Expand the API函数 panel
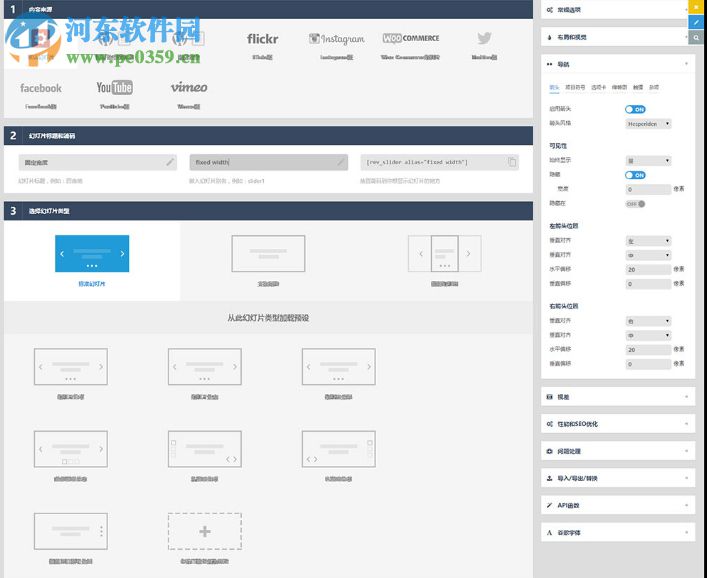The width and height of the screenshot is (707, 578). tap(618, 505)
